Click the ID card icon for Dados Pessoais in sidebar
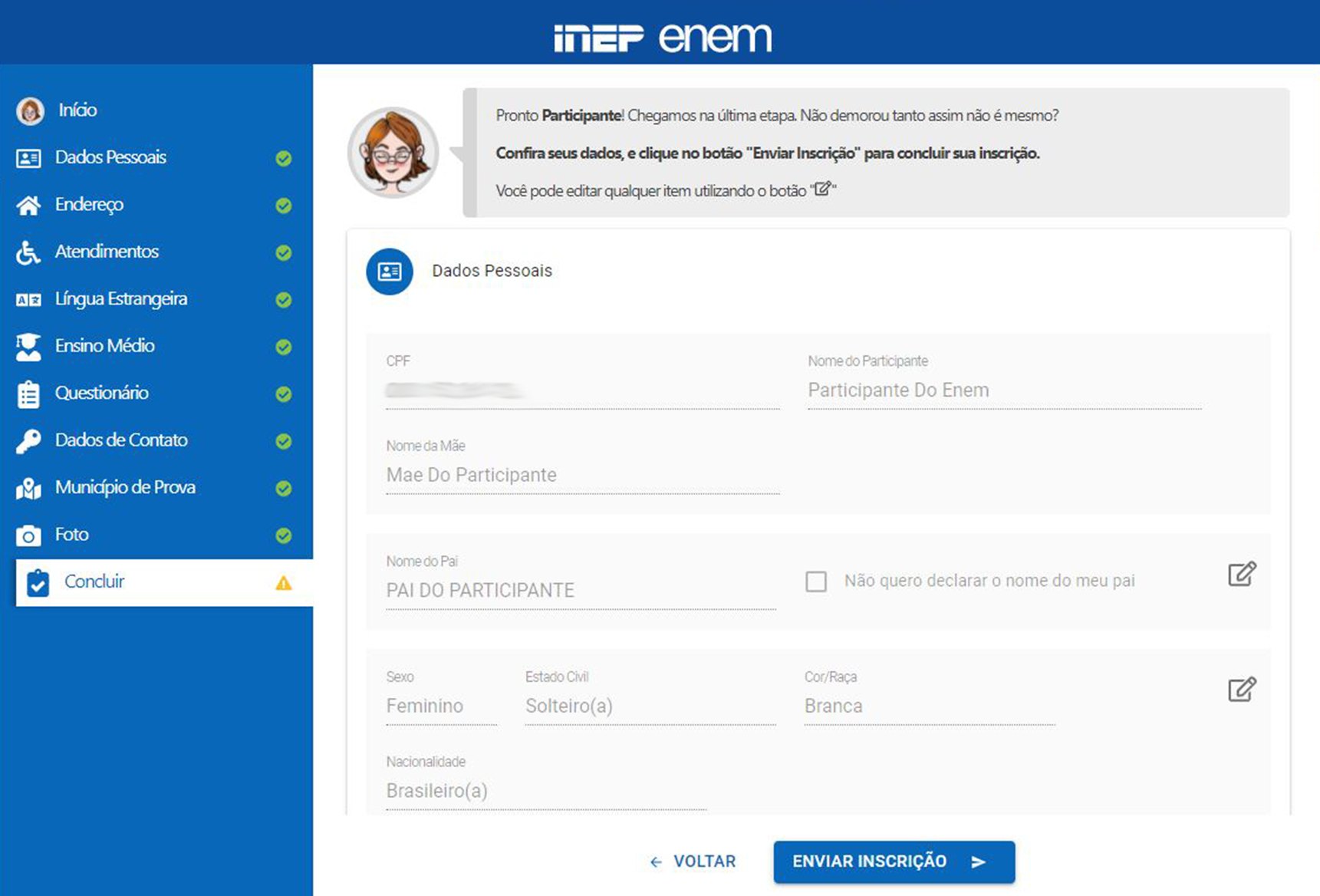Image resolution: width=1320 pixels, height=896 pixels. [28, 159]
